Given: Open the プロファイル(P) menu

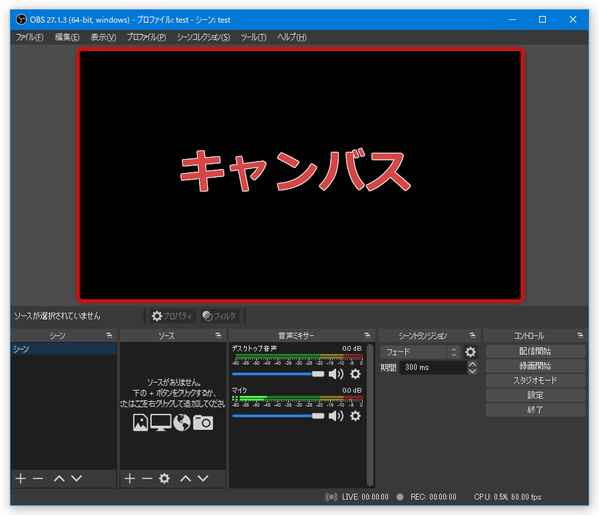Looking at the screenshot, I should [146, 37].
